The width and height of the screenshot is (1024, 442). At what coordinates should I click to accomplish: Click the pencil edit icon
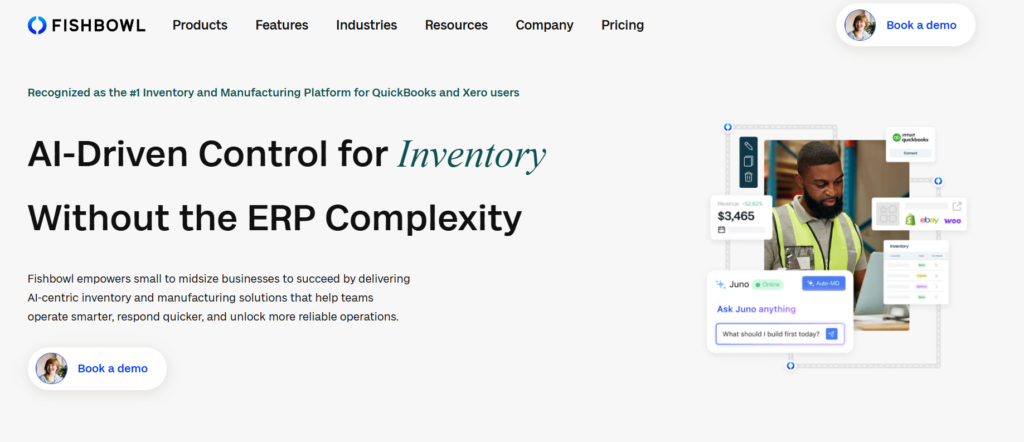click(748, 146)
